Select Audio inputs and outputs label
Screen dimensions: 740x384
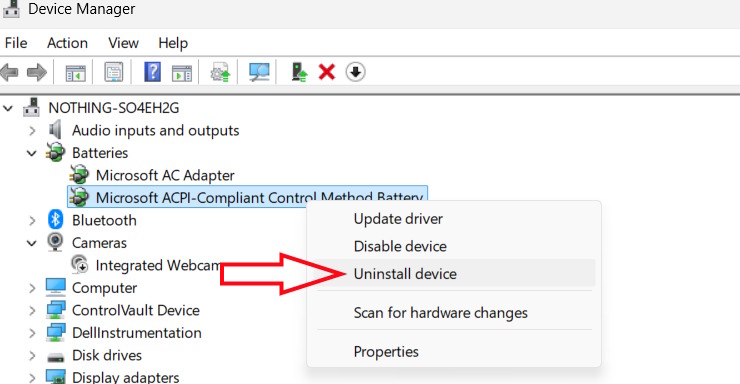pos(156,131)
